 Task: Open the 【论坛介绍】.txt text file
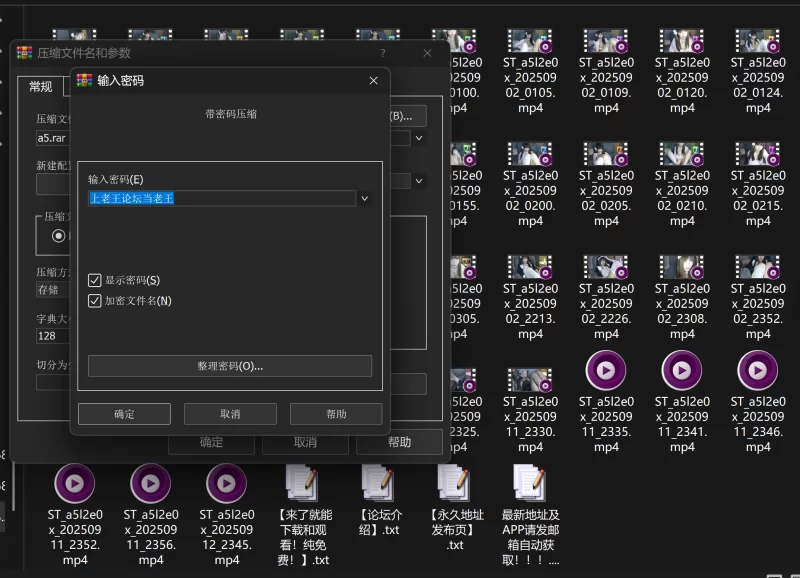[x=379, y=484]
